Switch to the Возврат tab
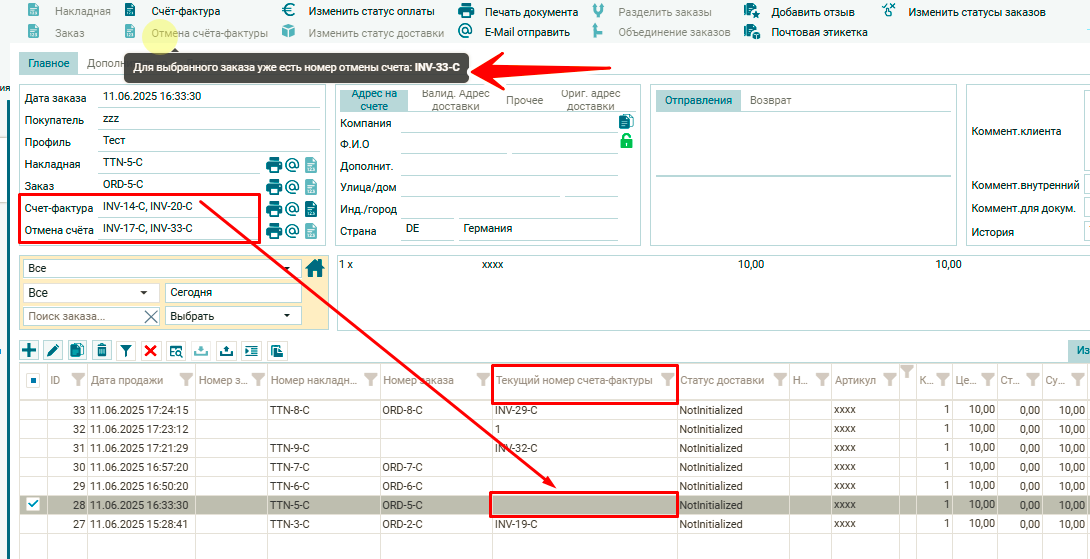The width and height of the screenshot is (1090, 559). (x=770, y=100)
